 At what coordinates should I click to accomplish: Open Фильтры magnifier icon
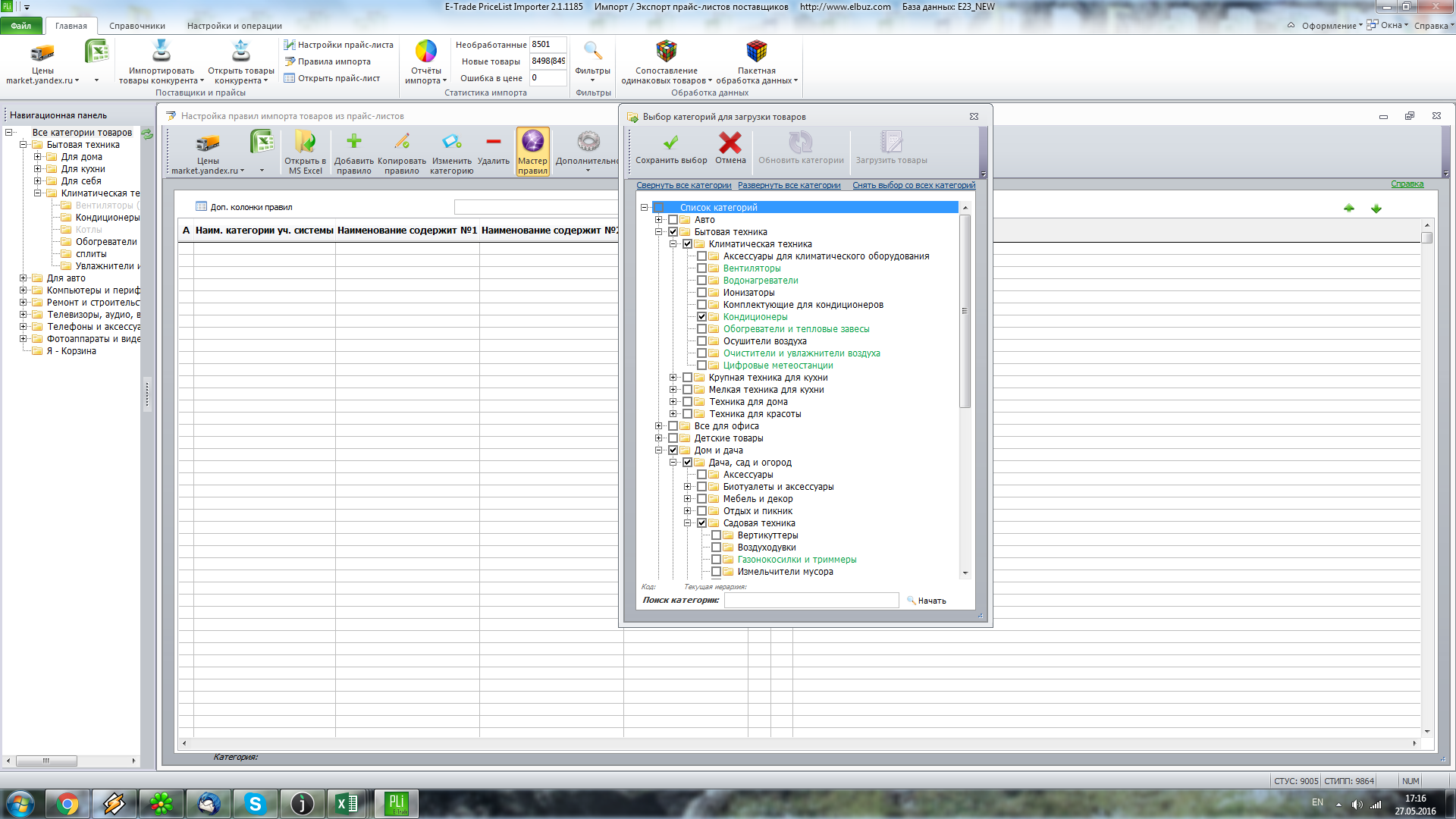coord(593,52)
